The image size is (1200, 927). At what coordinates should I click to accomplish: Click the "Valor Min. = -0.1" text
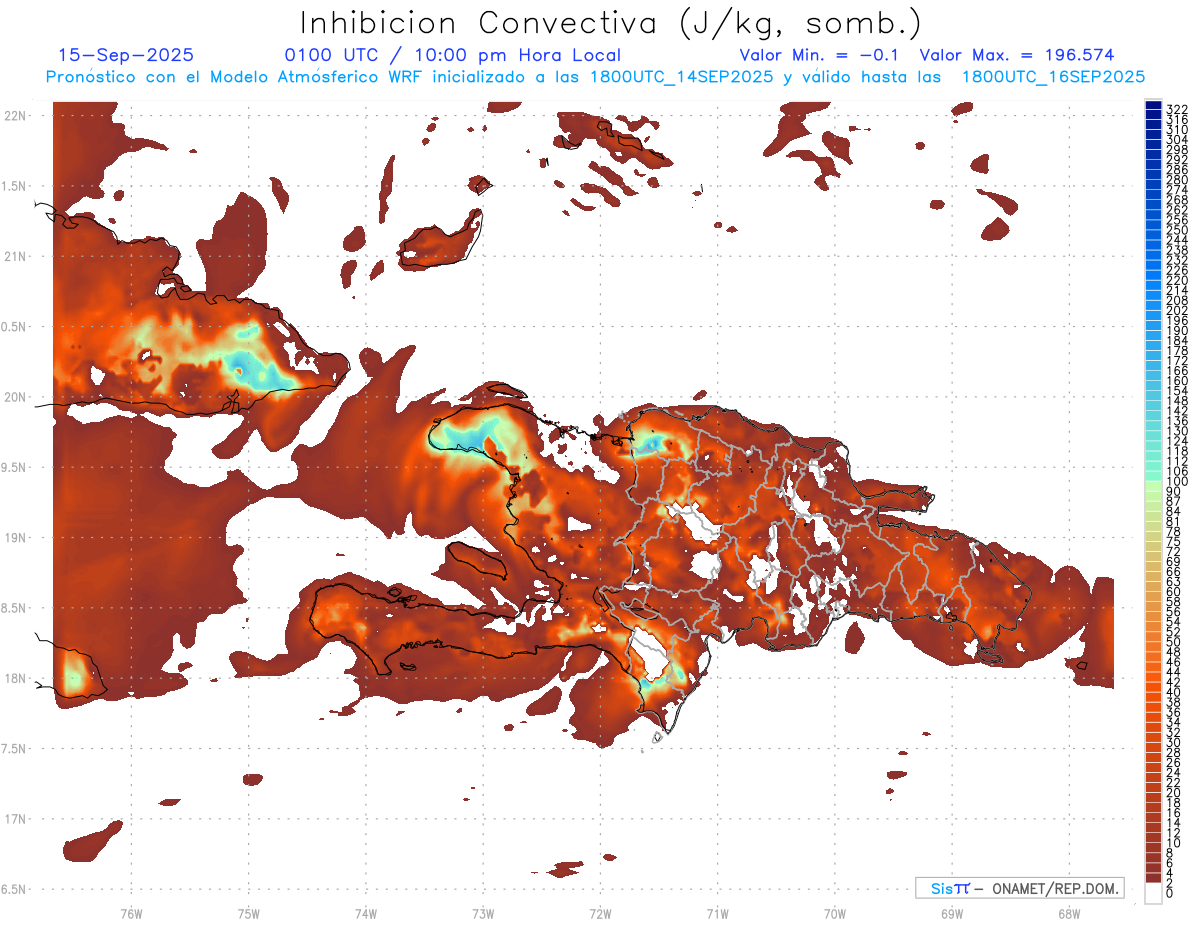pyautogui.click(x=819, y=55)
